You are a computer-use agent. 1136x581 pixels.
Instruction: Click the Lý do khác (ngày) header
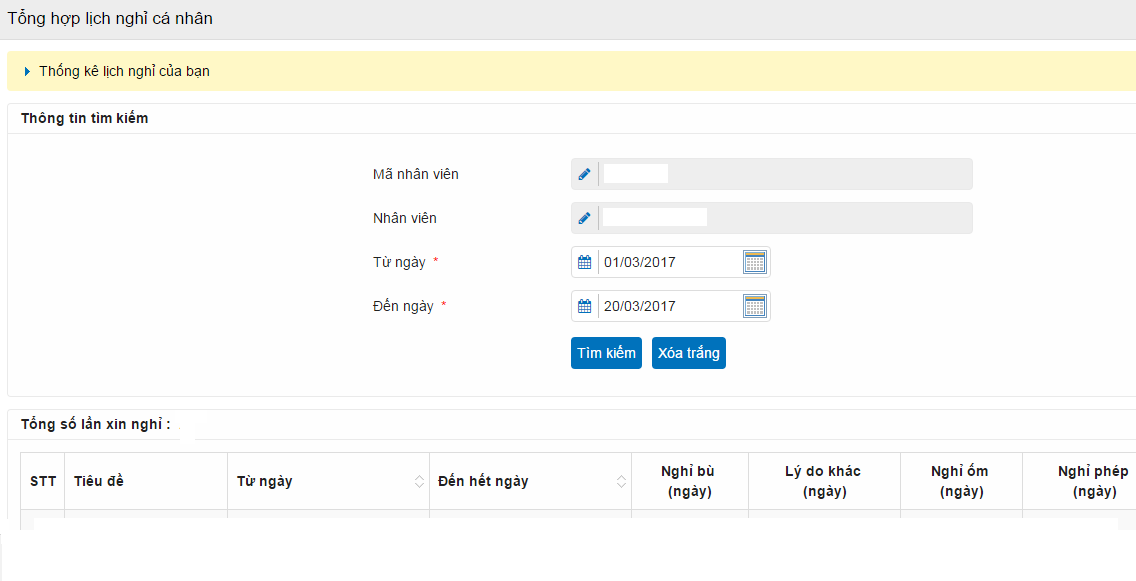click(x=824, y=481)
